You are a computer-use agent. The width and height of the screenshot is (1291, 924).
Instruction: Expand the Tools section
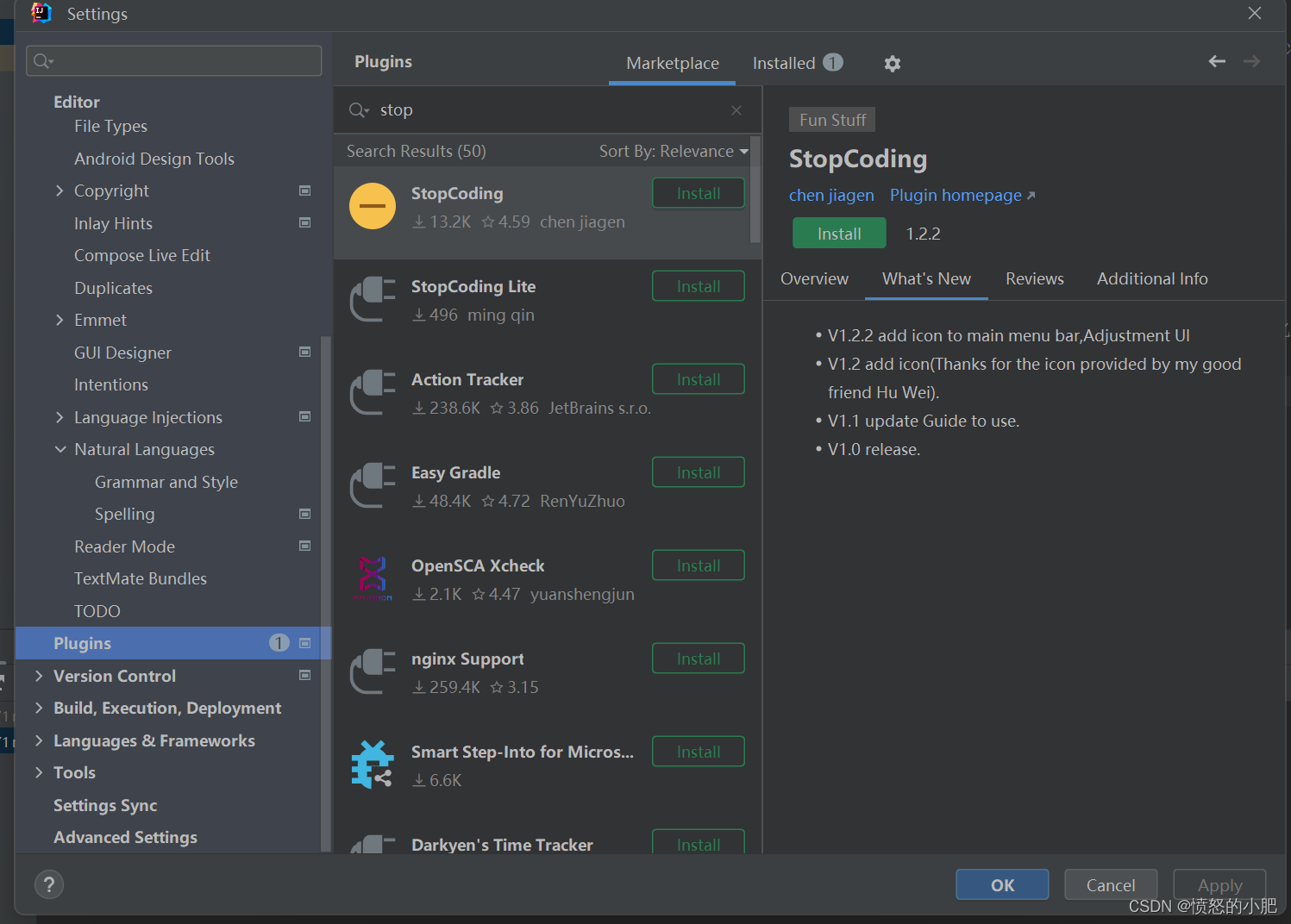click(x=39, y=772)
